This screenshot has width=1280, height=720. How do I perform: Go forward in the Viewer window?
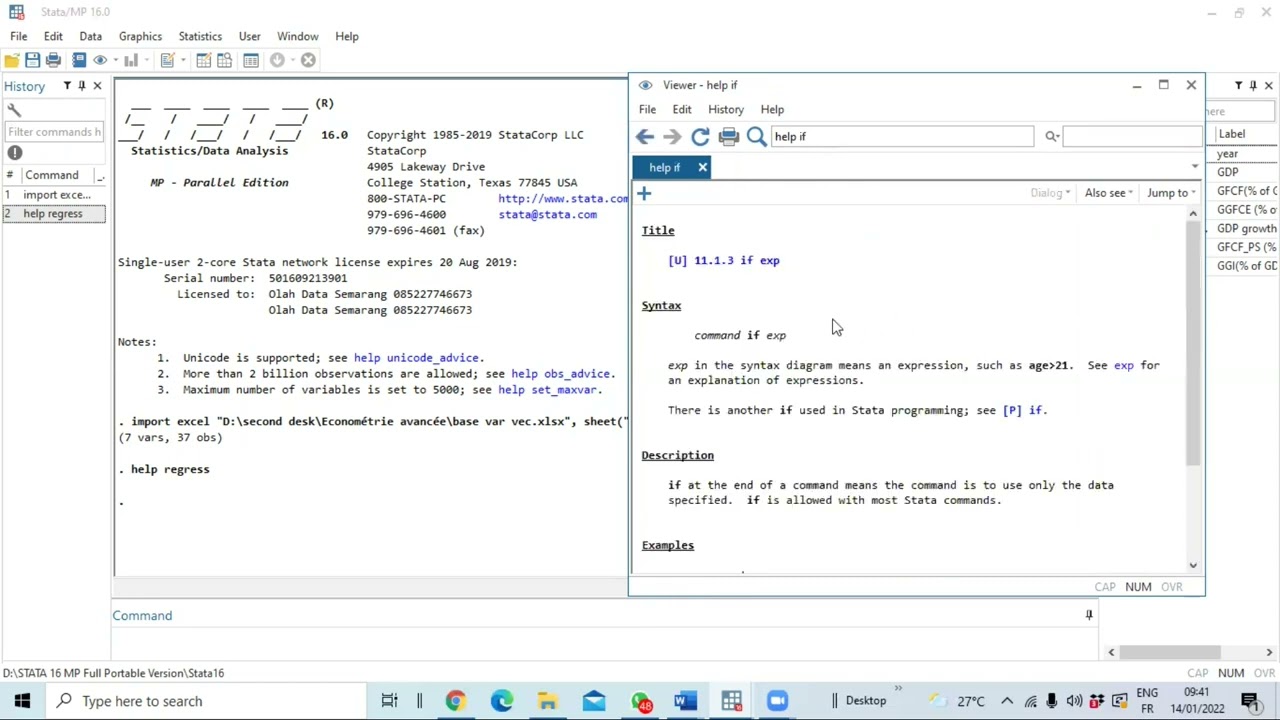(672, 136)
